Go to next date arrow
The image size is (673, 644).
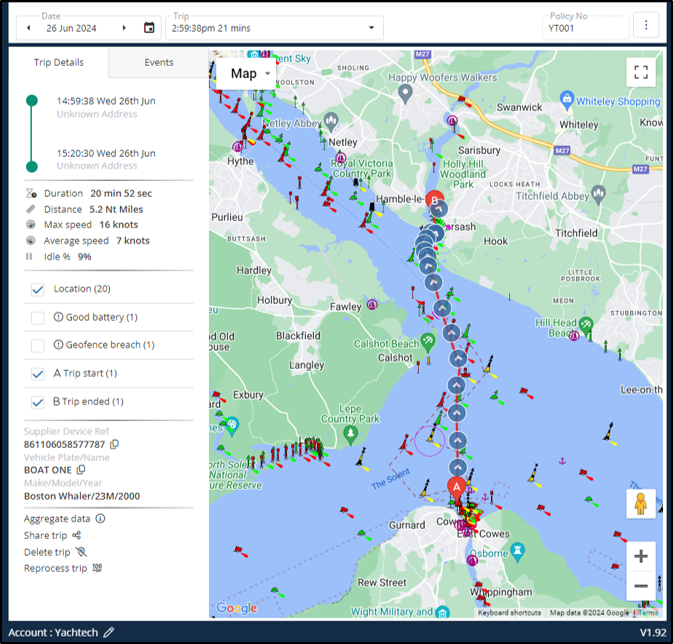click(124, 28)
